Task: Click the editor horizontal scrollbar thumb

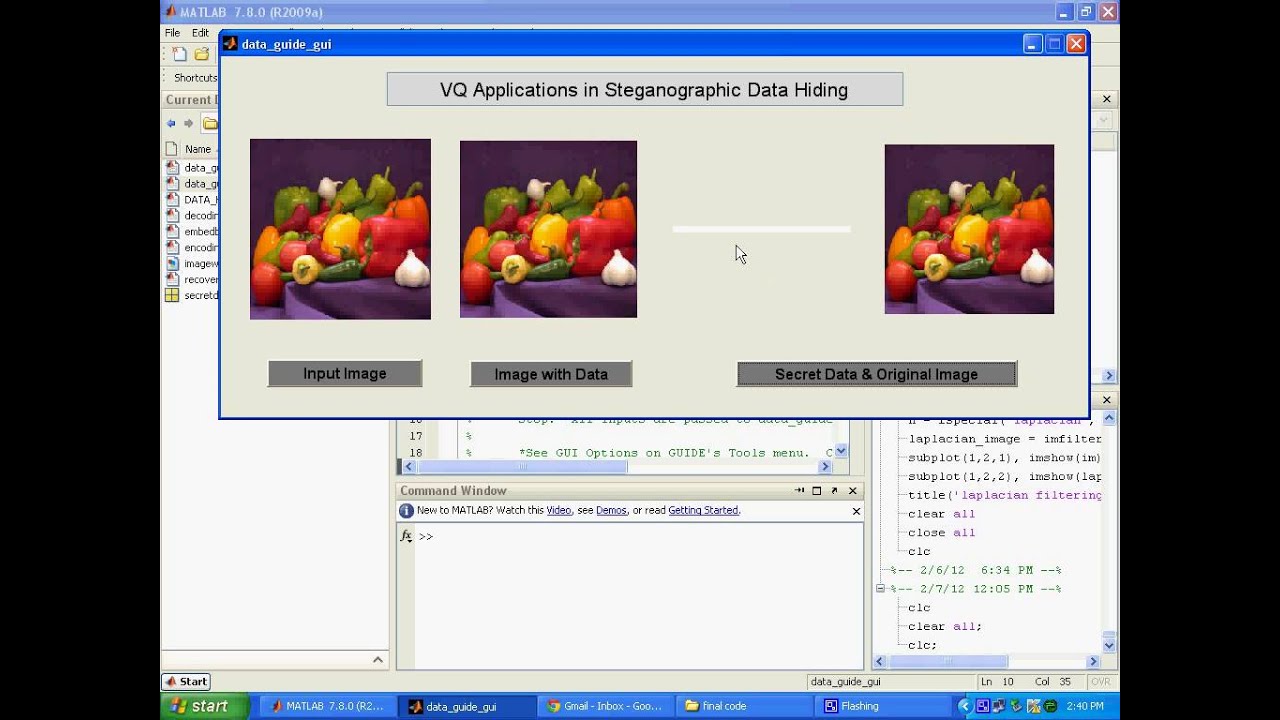Action: tap(522, 467)
